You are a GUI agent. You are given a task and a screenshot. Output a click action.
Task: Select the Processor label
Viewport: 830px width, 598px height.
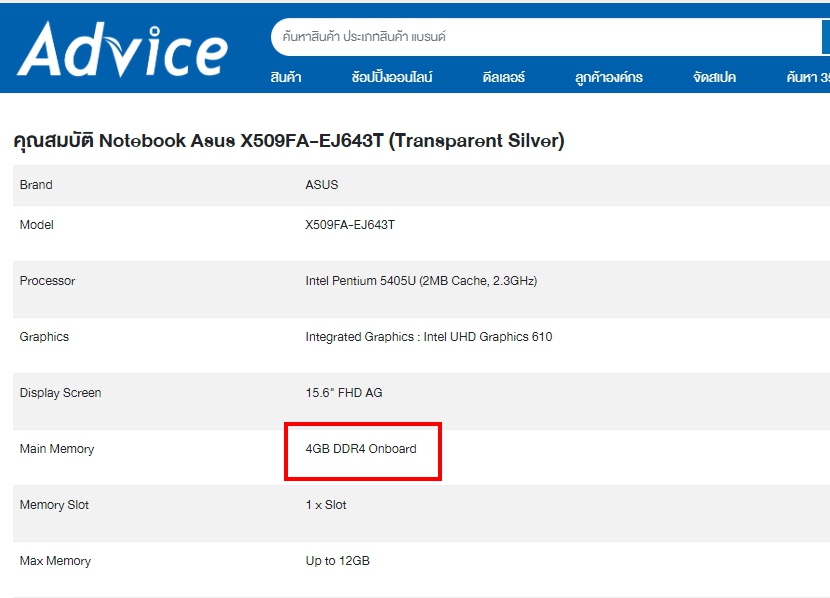click(47, 281)
